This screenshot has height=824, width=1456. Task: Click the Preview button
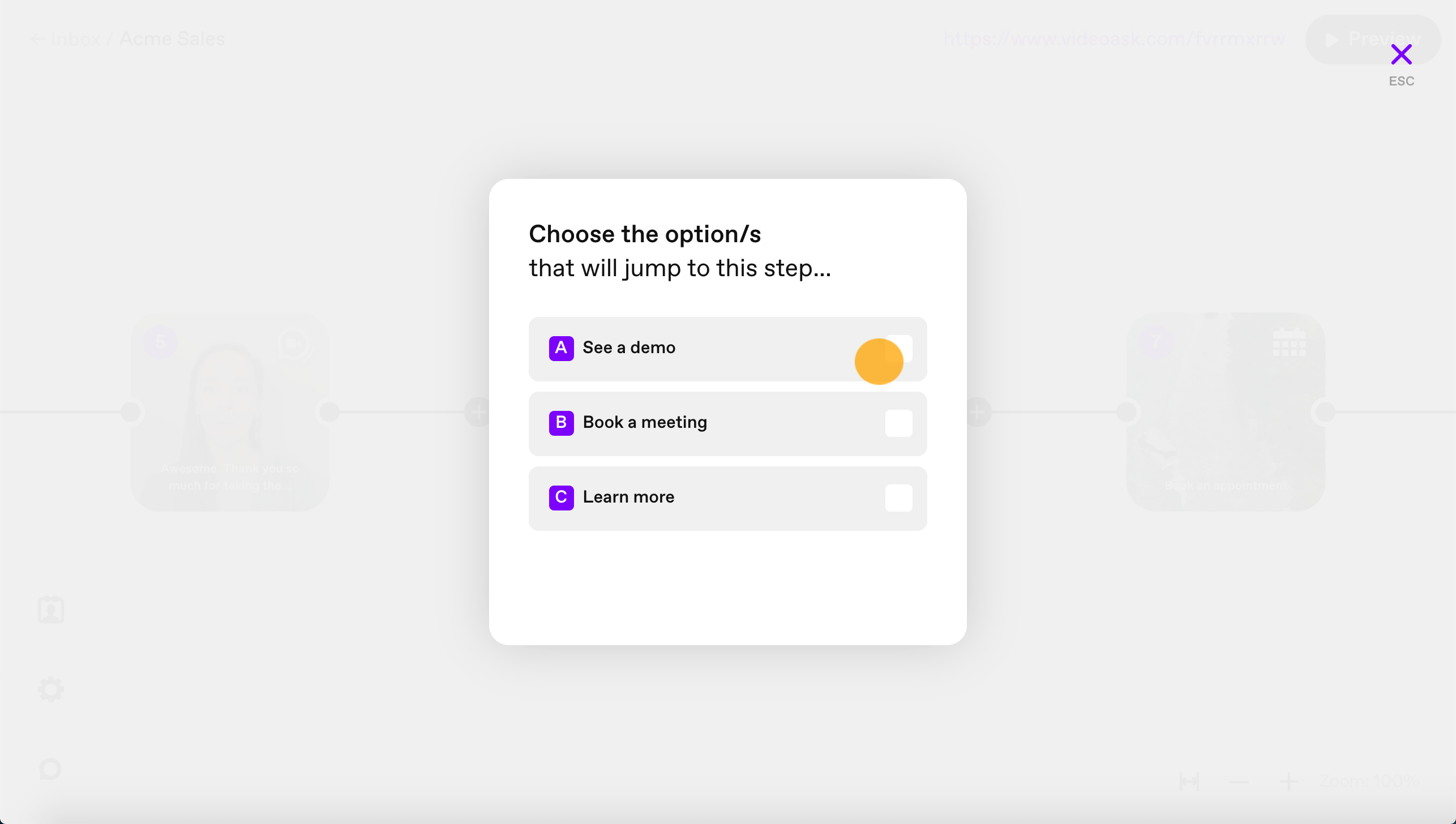pos(1373,39)
